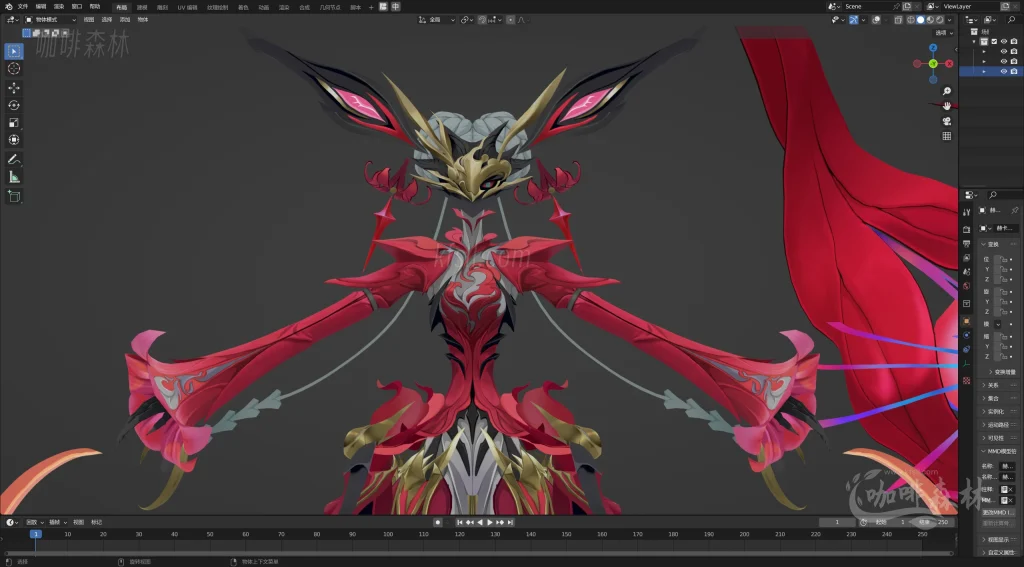Switch to the Modeling workspace tab
Screen dimensions: 1024x567
click(142, 7)
